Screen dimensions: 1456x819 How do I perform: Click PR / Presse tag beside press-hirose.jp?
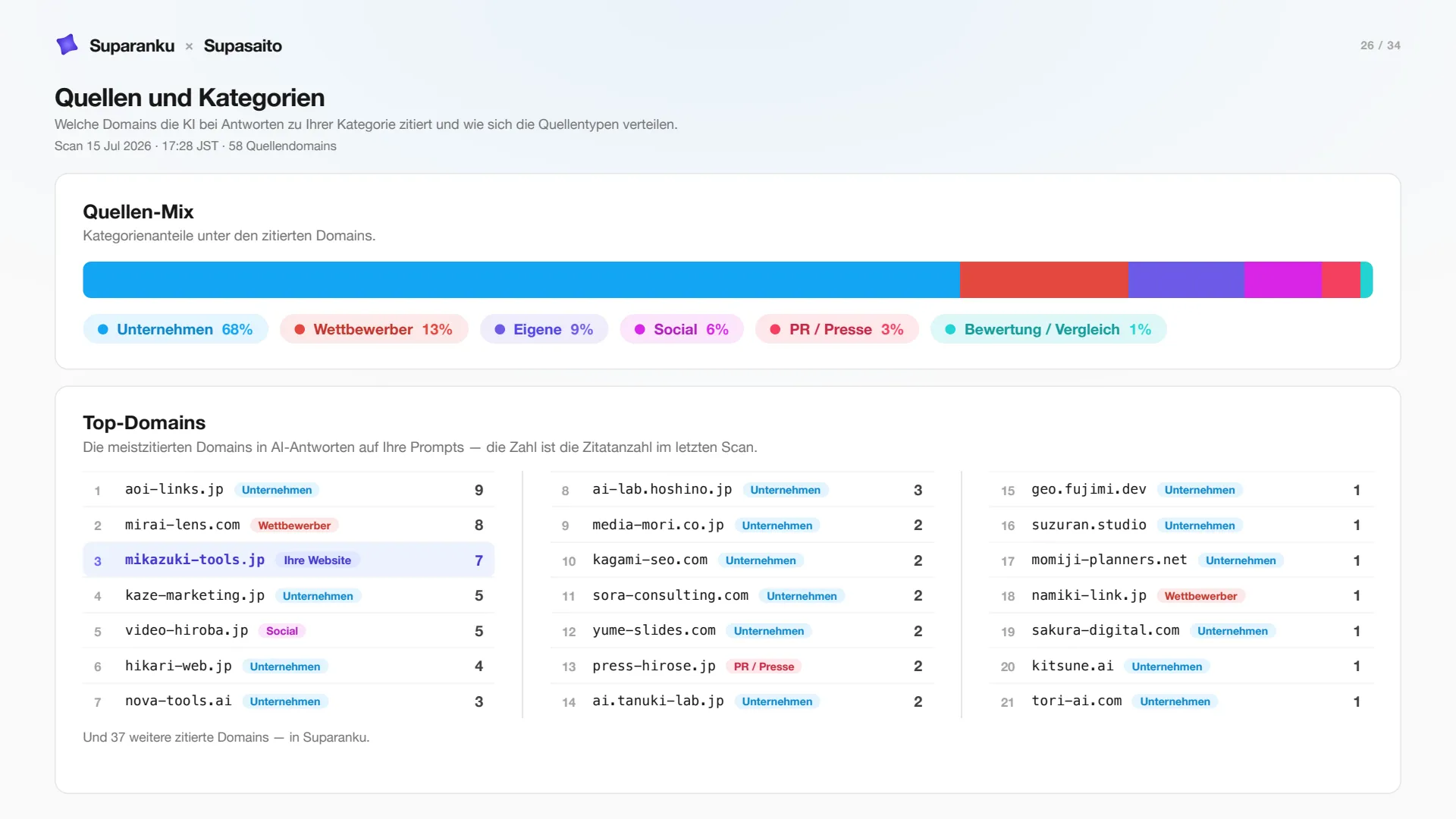tap(764, 667)
